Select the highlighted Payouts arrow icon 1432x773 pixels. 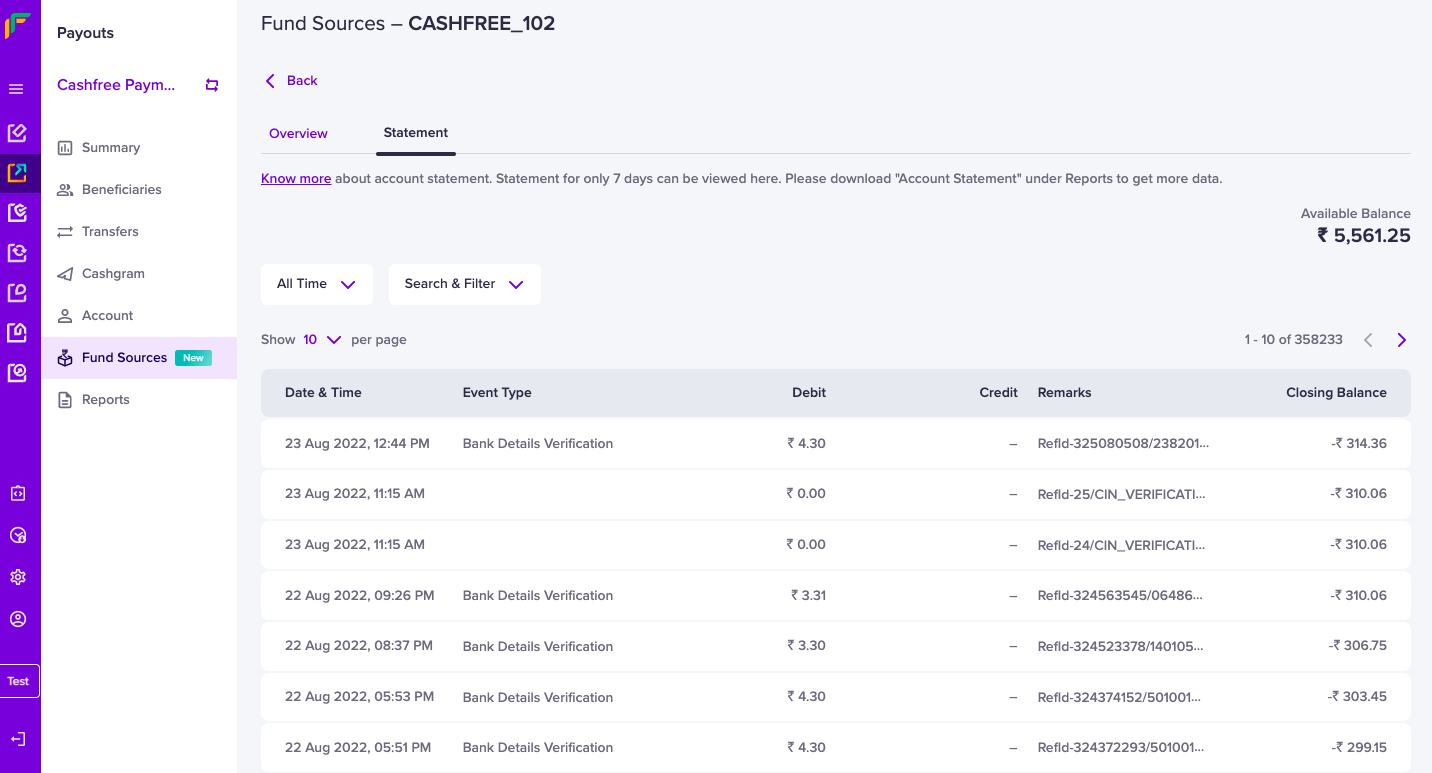(17, 173)
